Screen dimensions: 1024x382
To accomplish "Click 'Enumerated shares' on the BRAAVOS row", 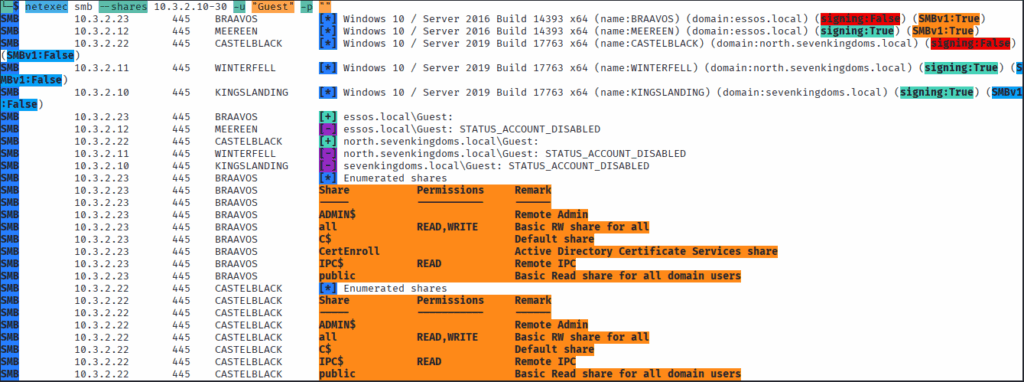I will tap(395, 178).
